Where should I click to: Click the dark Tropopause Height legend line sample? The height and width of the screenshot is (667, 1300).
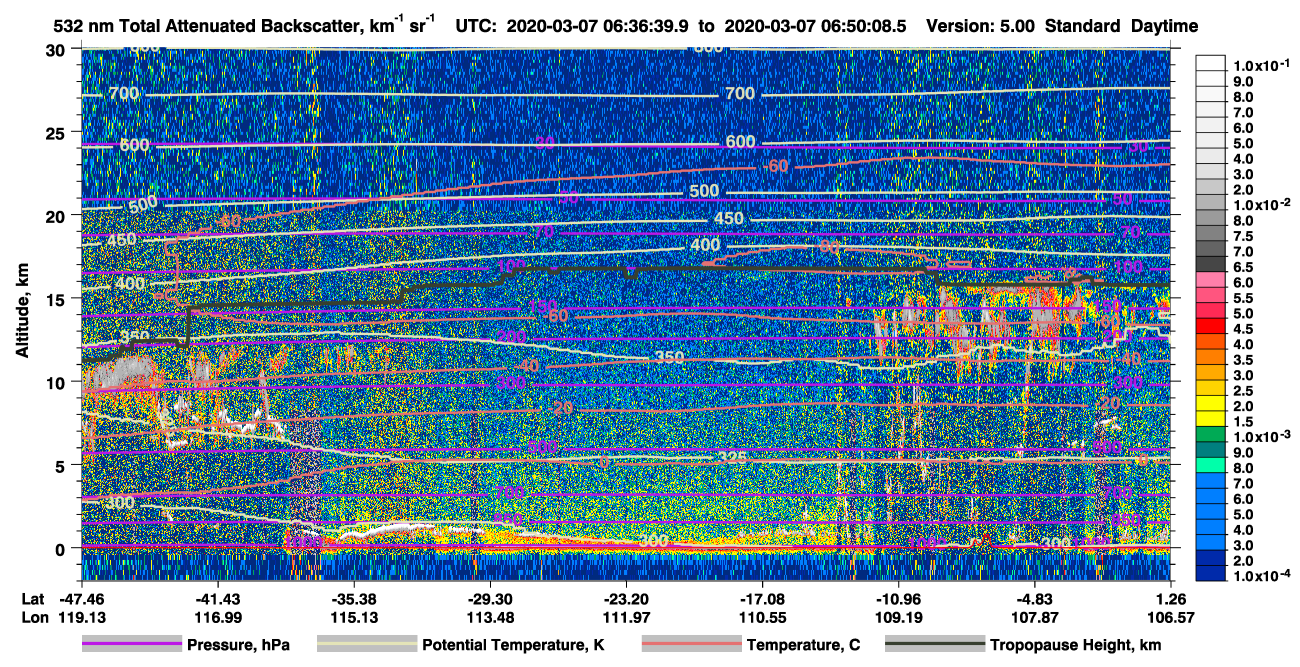(935, 645)
